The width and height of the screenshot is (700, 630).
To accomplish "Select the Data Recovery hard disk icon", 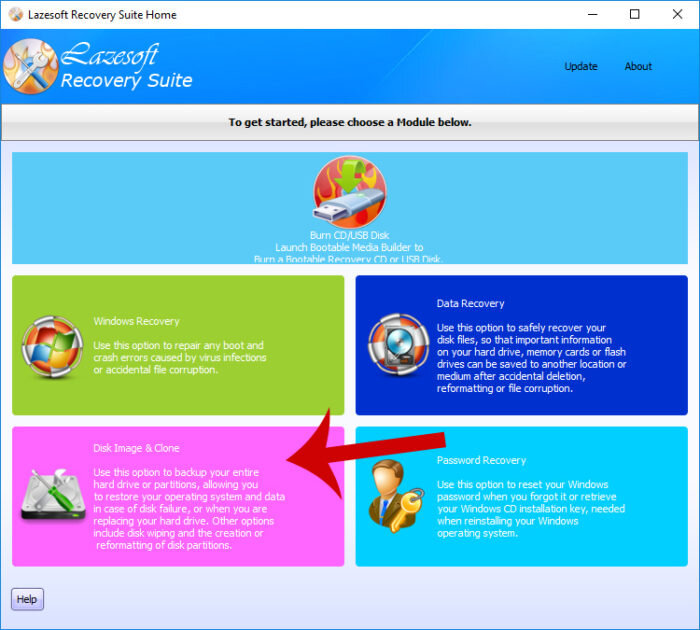I will [x=398, y=344].
